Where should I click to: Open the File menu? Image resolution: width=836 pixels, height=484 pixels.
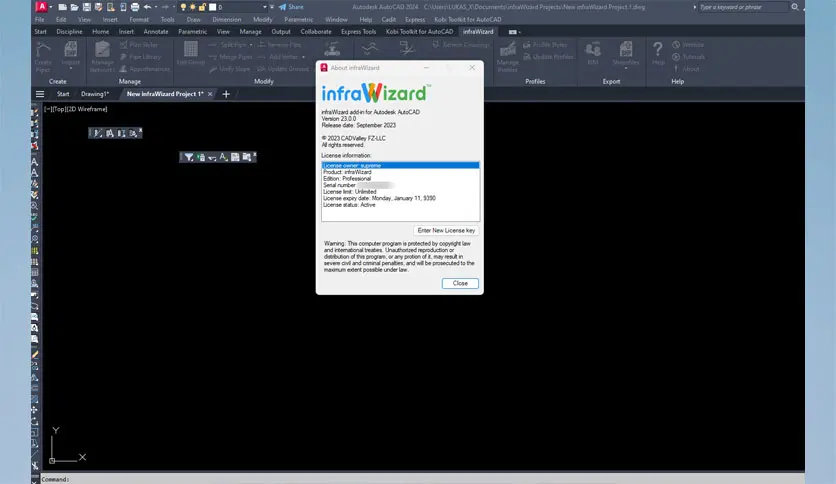(39, 19)
